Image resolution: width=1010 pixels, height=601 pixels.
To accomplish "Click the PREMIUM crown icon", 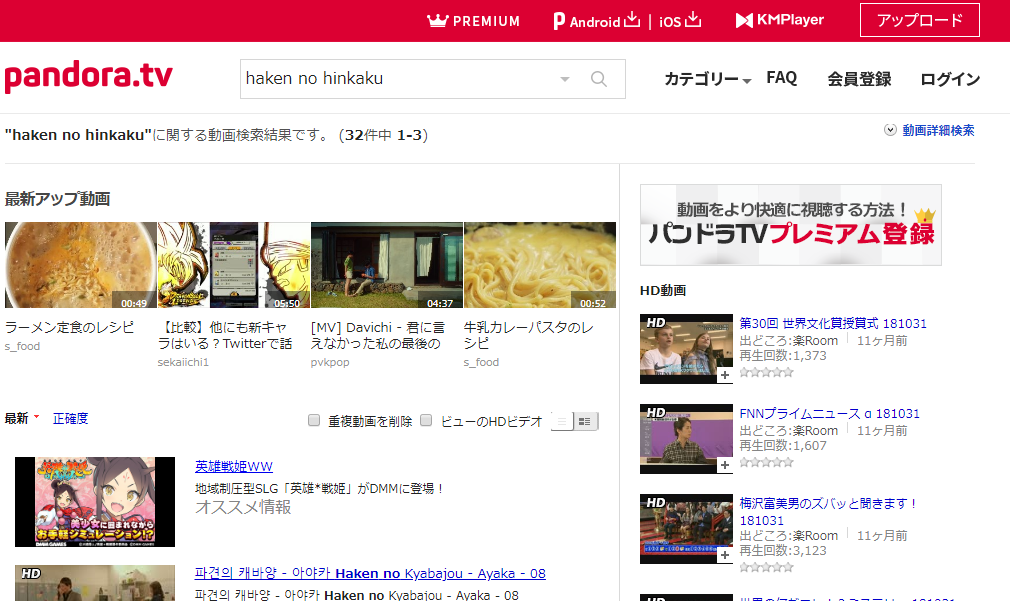I will coord(437,21).
